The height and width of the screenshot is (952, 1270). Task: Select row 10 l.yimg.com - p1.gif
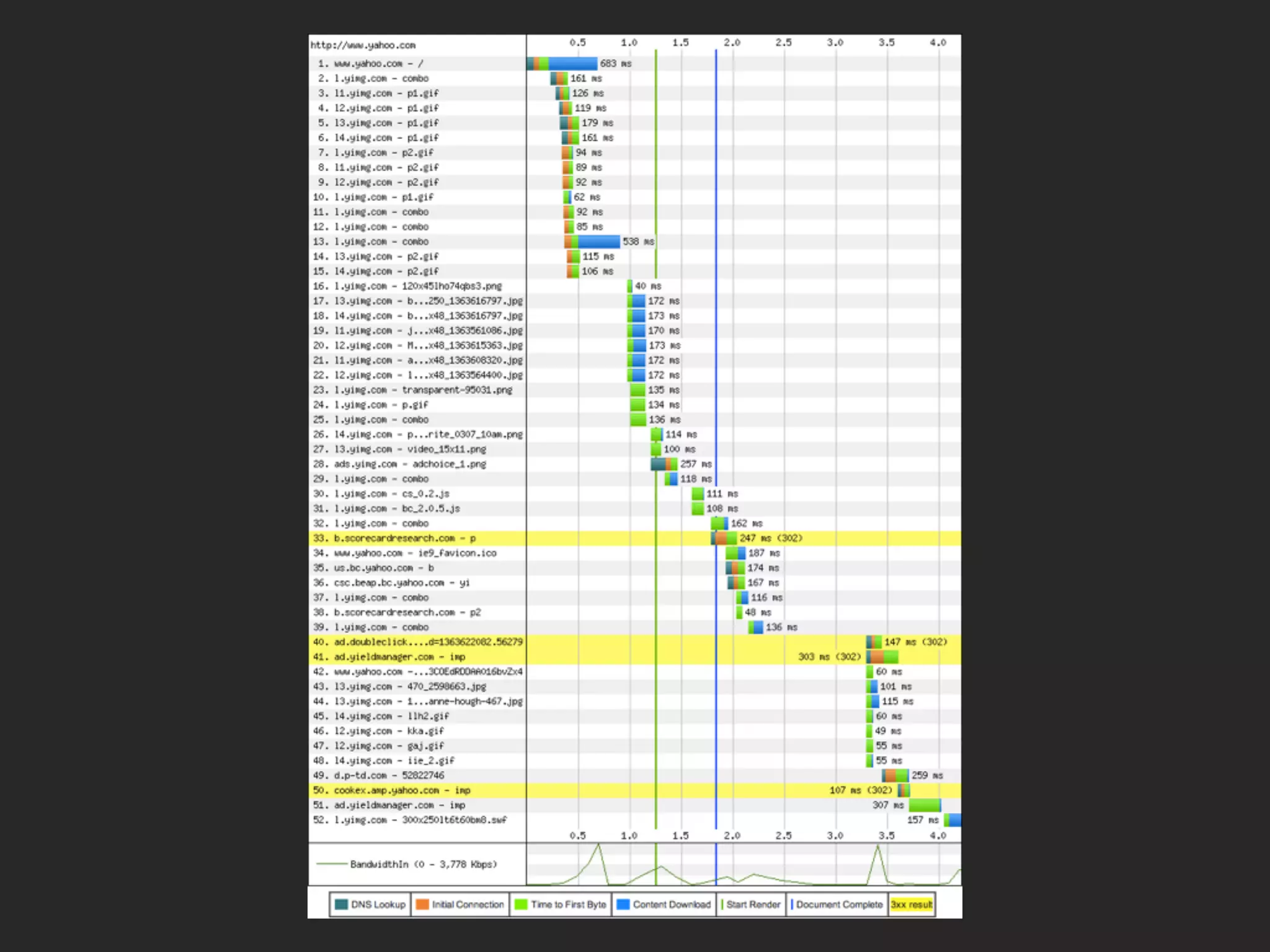pos(635,197)
